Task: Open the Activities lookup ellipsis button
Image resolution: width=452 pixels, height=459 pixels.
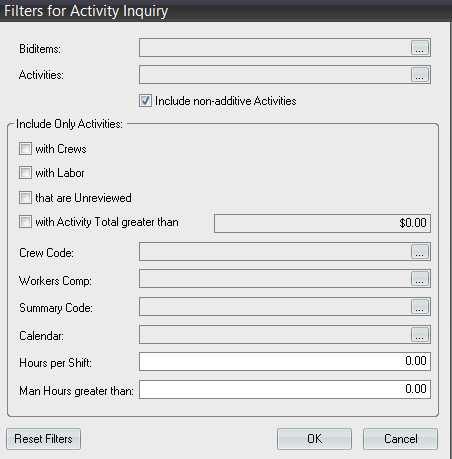Action: (420, 75)
